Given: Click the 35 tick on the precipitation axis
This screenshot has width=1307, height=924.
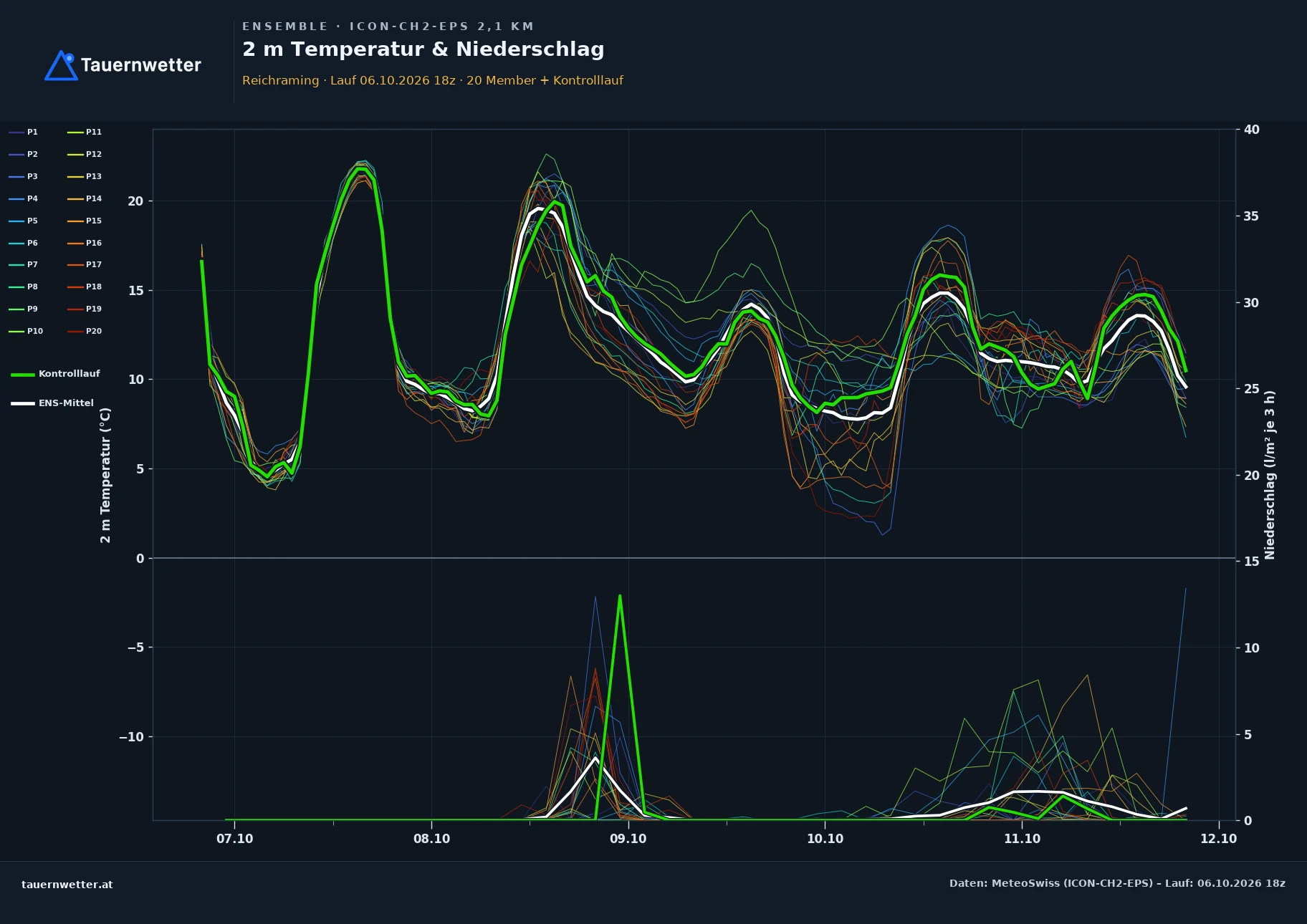Looking at the screenshot, I should pos(1252,216).
